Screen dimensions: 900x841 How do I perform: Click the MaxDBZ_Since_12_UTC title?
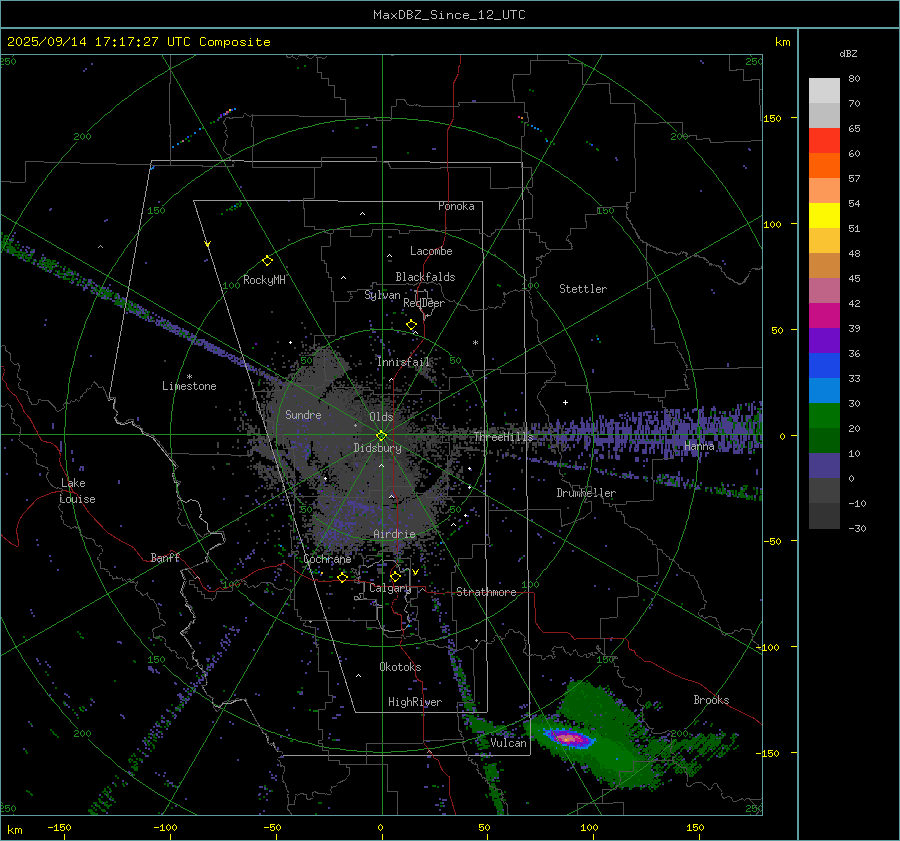pos(449,15)
